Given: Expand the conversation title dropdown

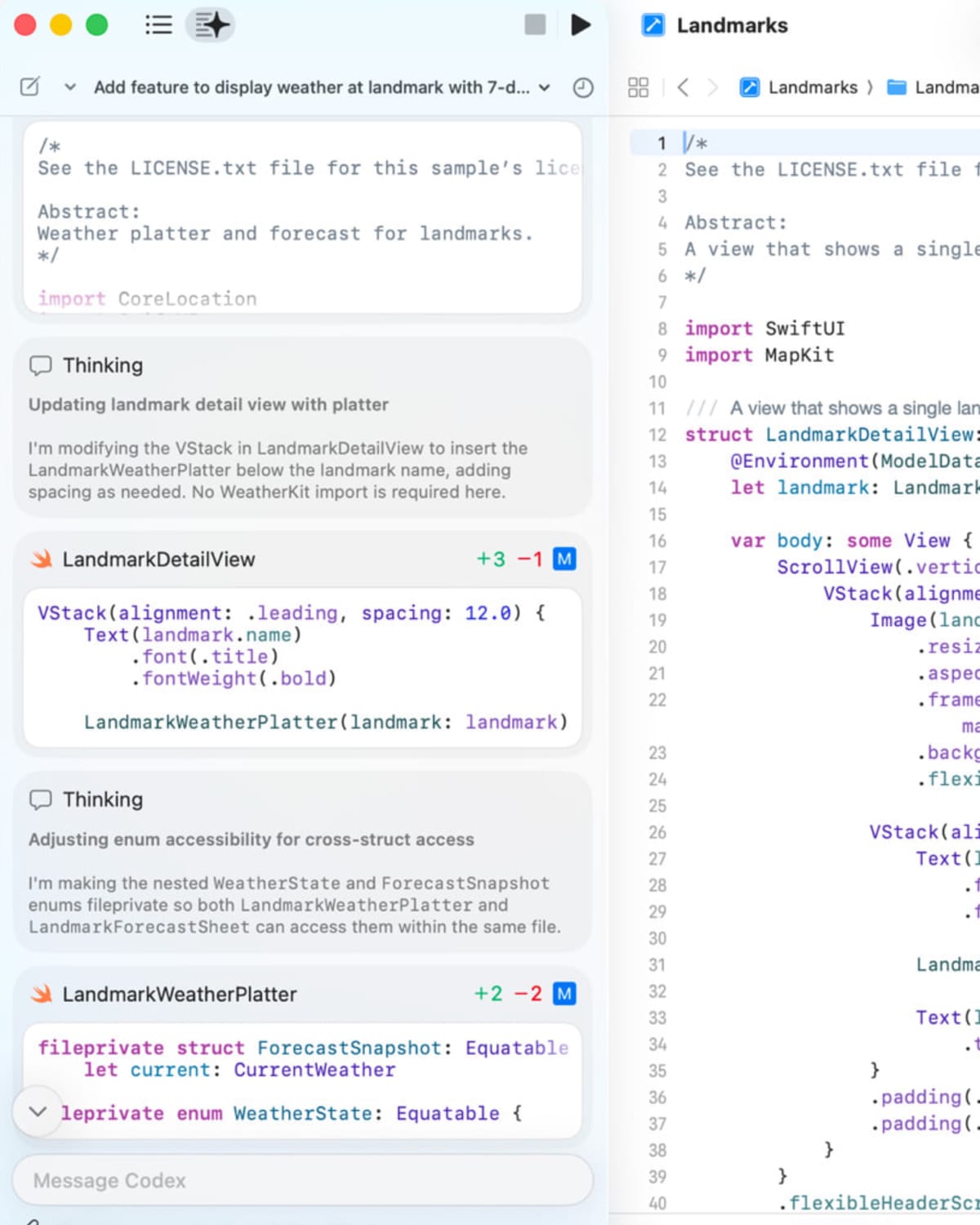Looking at the screenshot, I should coord(545,87).
